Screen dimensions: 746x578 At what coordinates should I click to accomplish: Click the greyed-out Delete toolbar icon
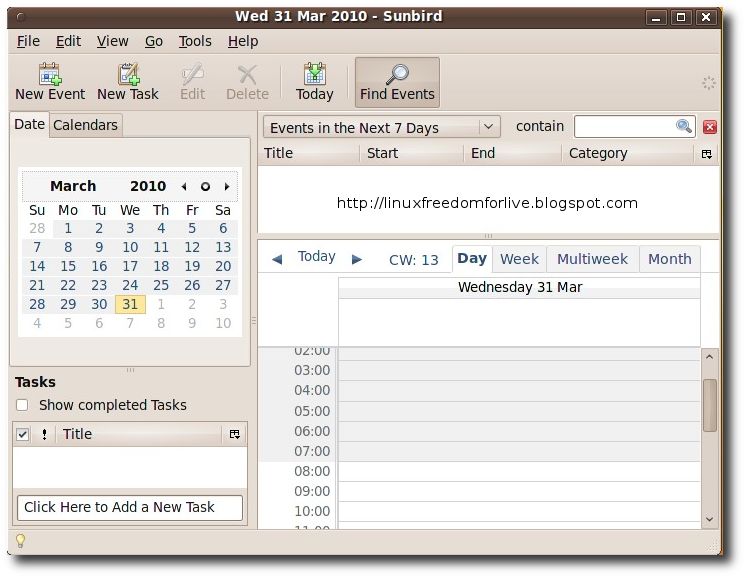click(x=247, y=82)
